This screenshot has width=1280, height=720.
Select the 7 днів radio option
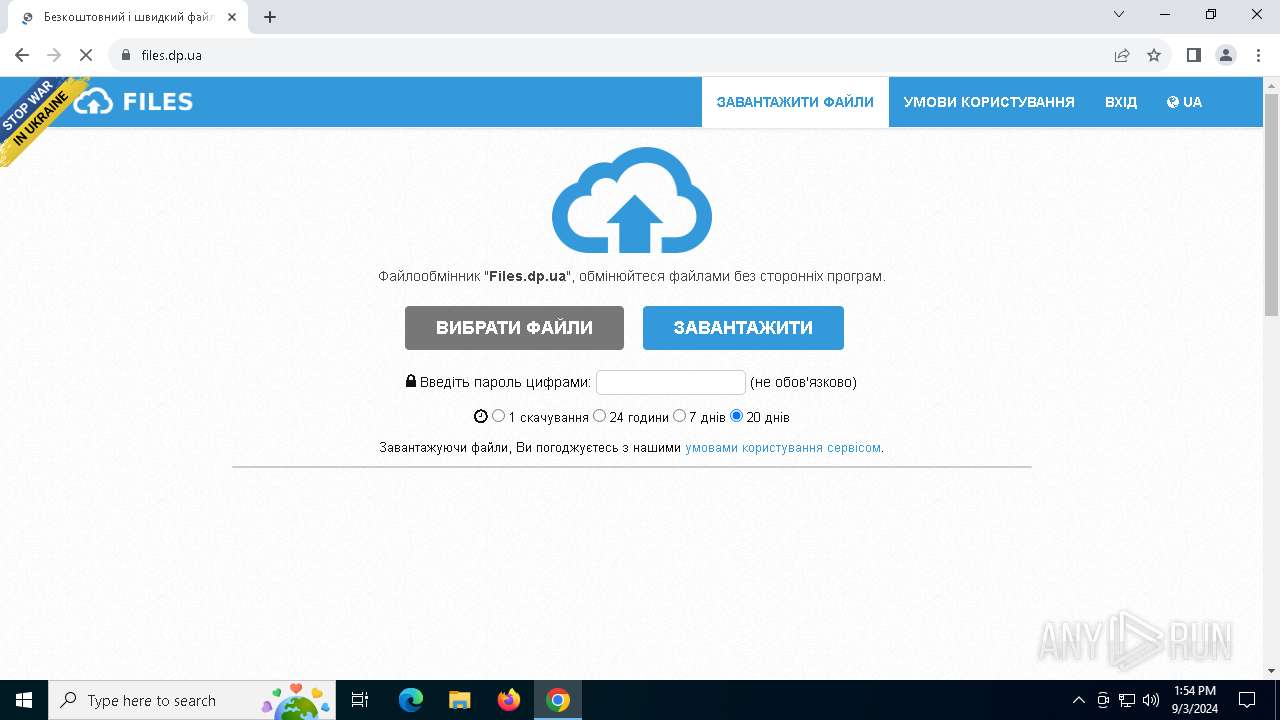click(679, 416)
